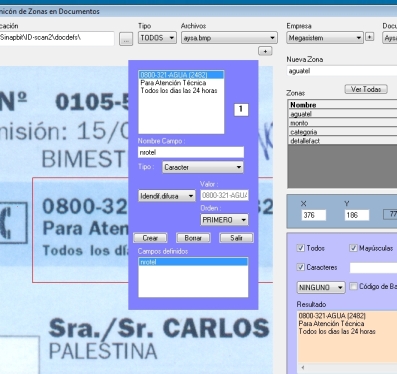This screenshot has height=374, width=397.
Task: Click the browse (...) button next to path
Action: tap(126, 39)
